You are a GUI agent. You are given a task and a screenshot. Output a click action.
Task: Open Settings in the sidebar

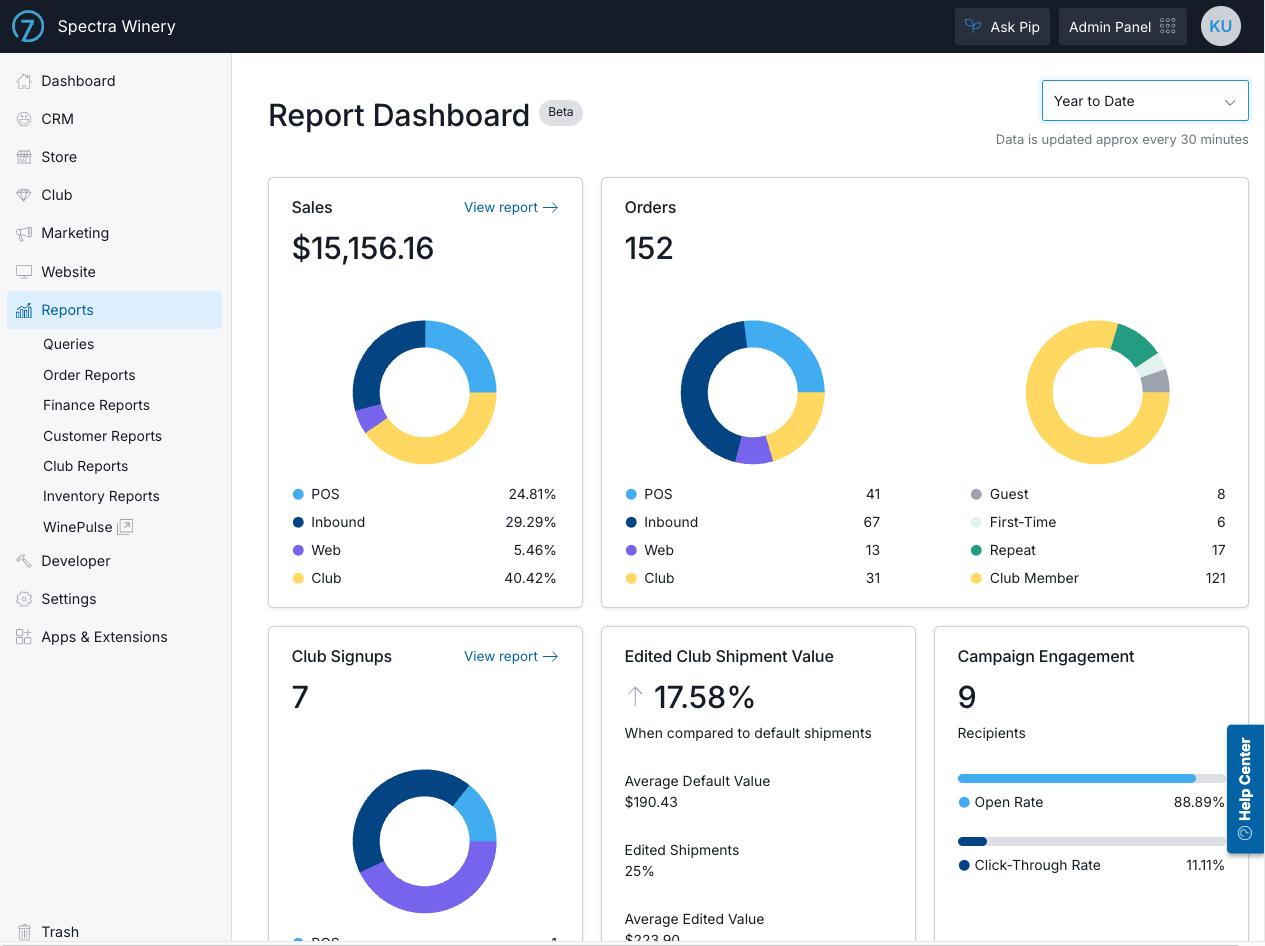[x=115, y=599]
